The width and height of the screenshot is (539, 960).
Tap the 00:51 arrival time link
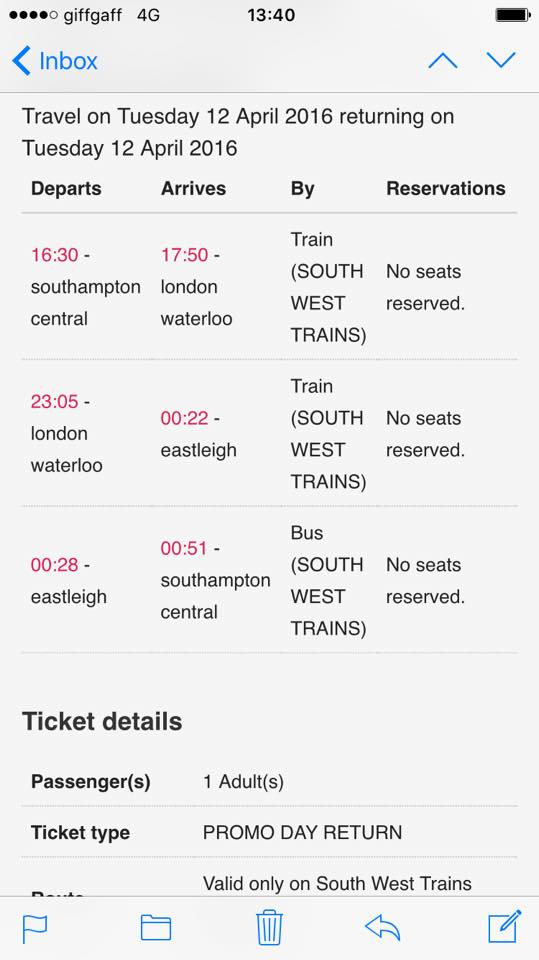[184, 548]
